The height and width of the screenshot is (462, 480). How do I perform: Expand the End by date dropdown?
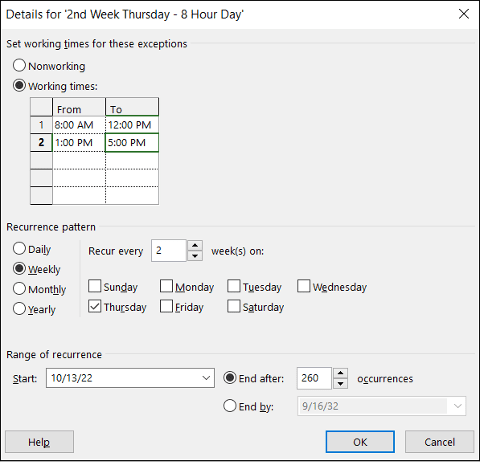[457, 406]
